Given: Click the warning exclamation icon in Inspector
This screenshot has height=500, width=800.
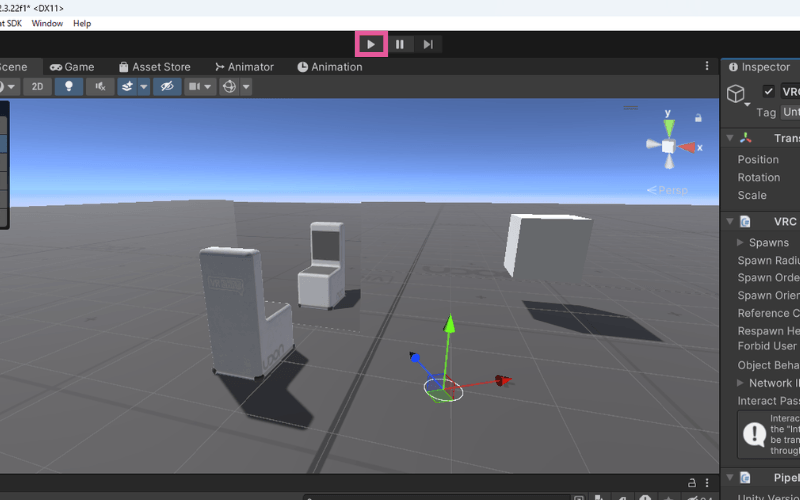Looking at the screenshot, I should [x=754, y=434].
